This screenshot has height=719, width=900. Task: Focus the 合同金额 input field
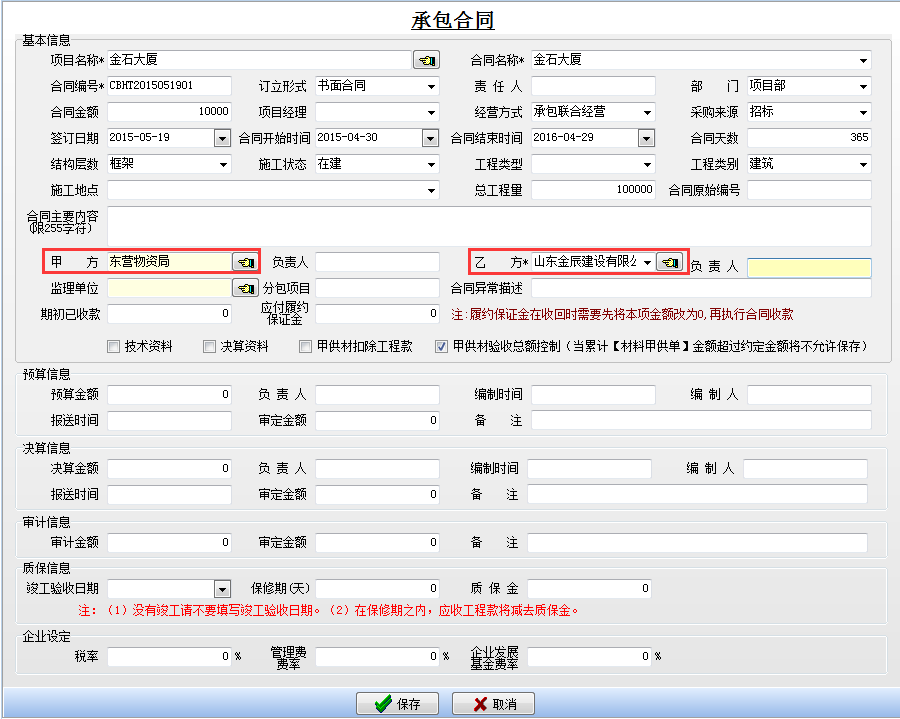pyautogui.click(x=169, y=112)
